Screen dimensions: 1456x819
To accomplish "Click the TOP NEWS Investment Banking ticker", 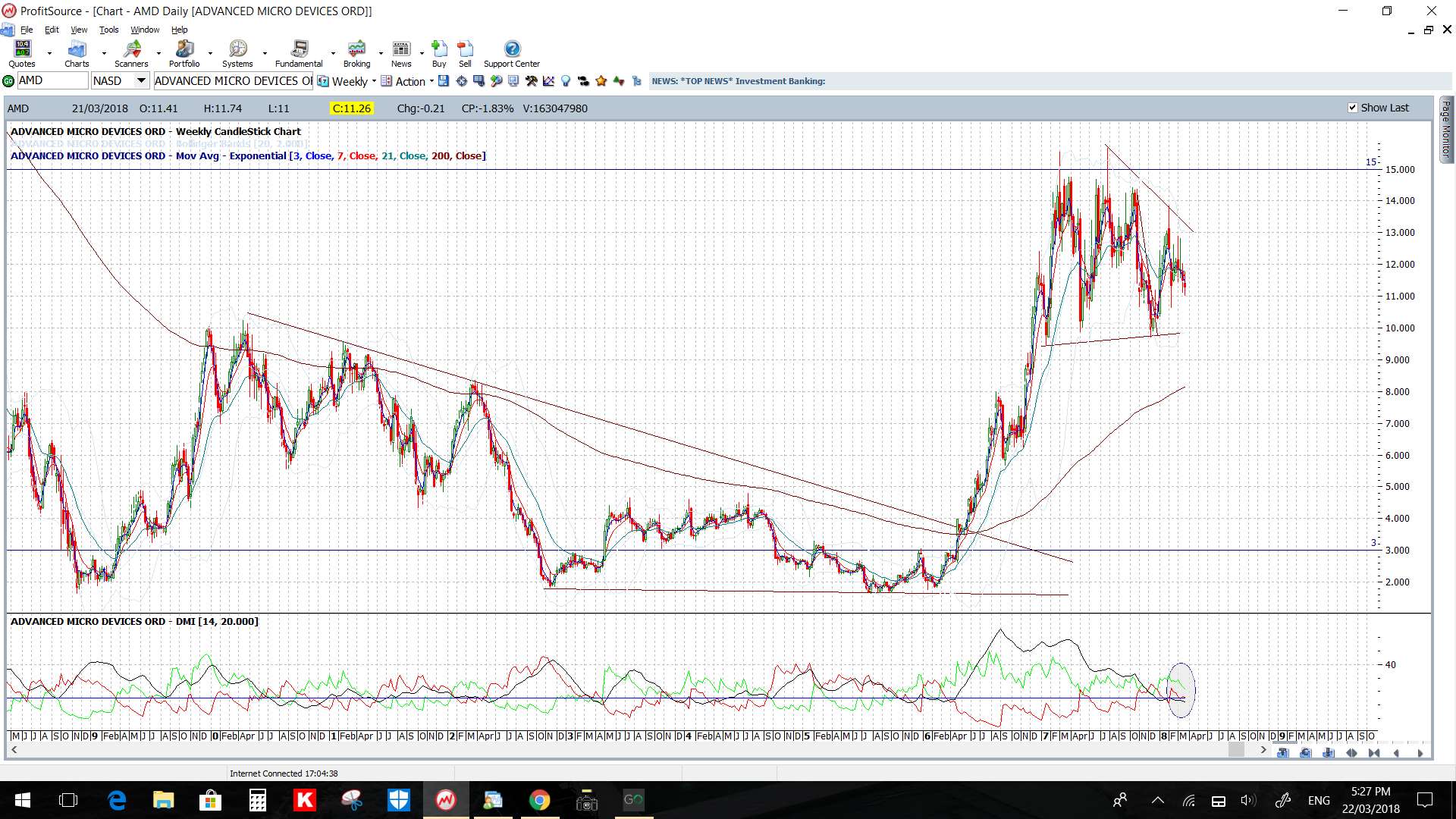I will click(x=739, y=81).
